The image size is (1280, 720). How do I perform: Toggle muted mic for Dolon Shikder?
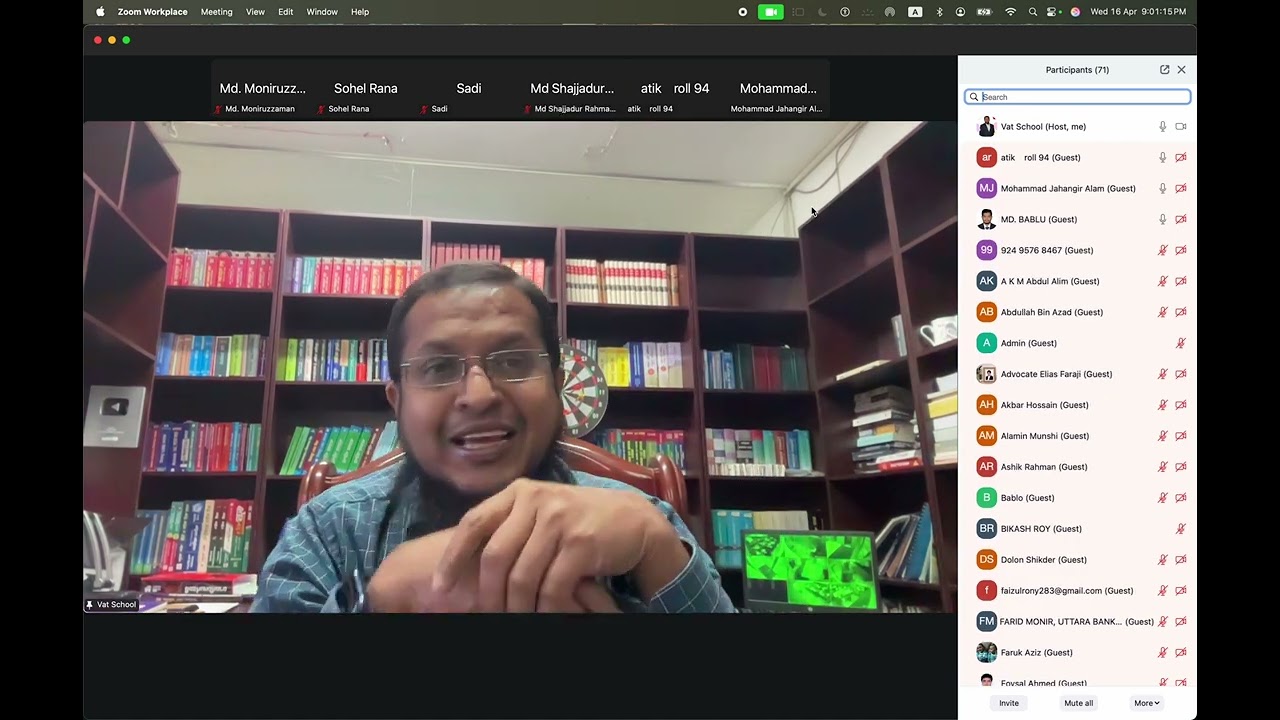click(1162, 560)
